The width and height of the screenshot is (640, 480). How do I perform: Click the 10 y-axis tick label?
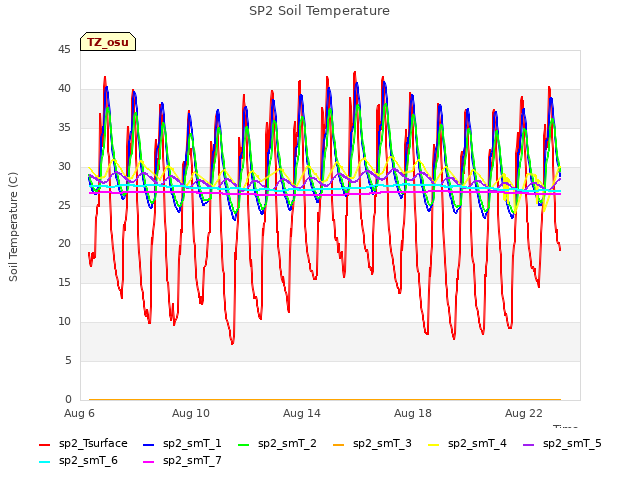[x=64, y=322]
